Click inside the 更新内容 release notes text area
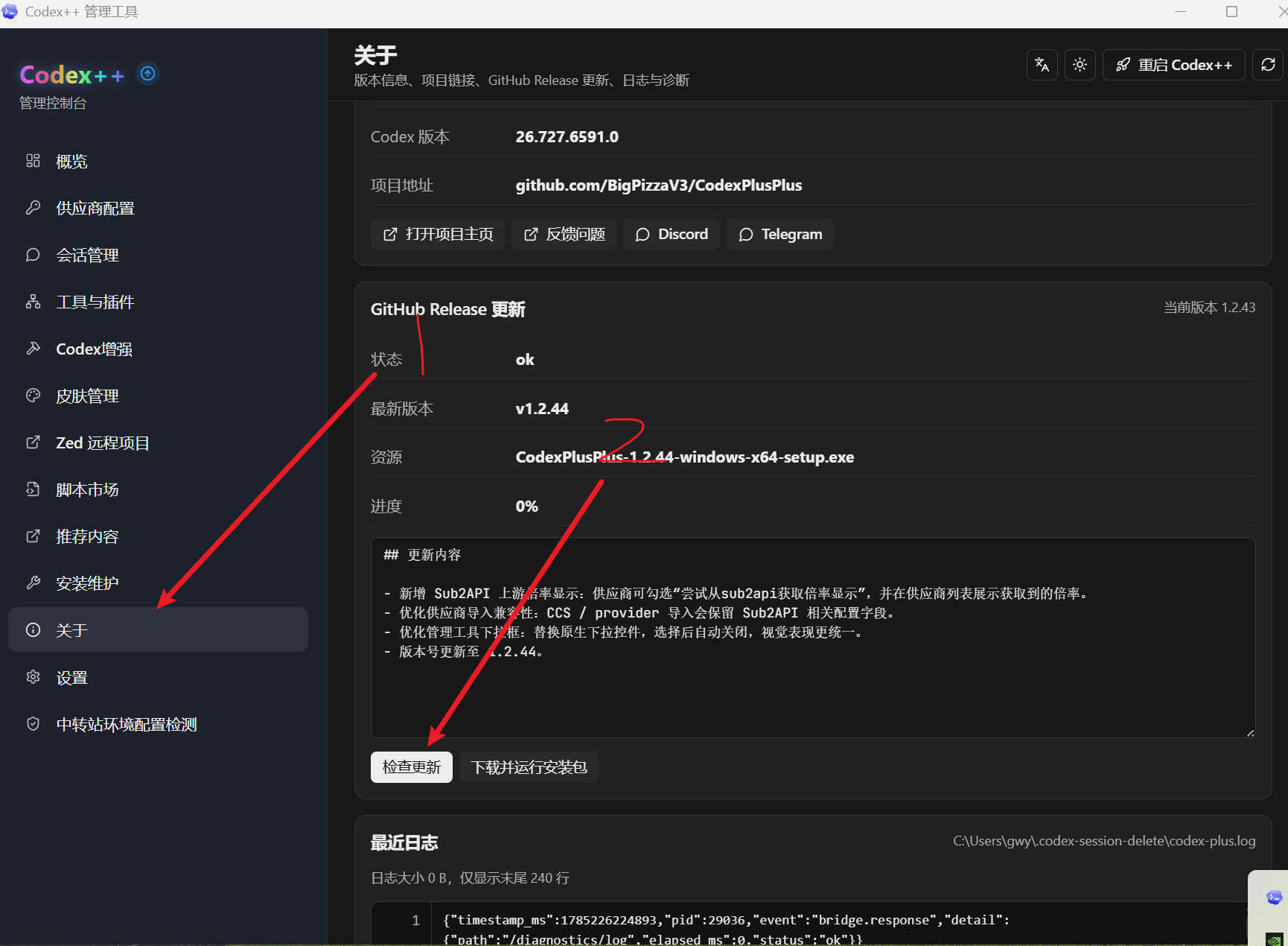The height and width of the screenshot is (946, 1288). pyautogui.click(x=813, y=638)
